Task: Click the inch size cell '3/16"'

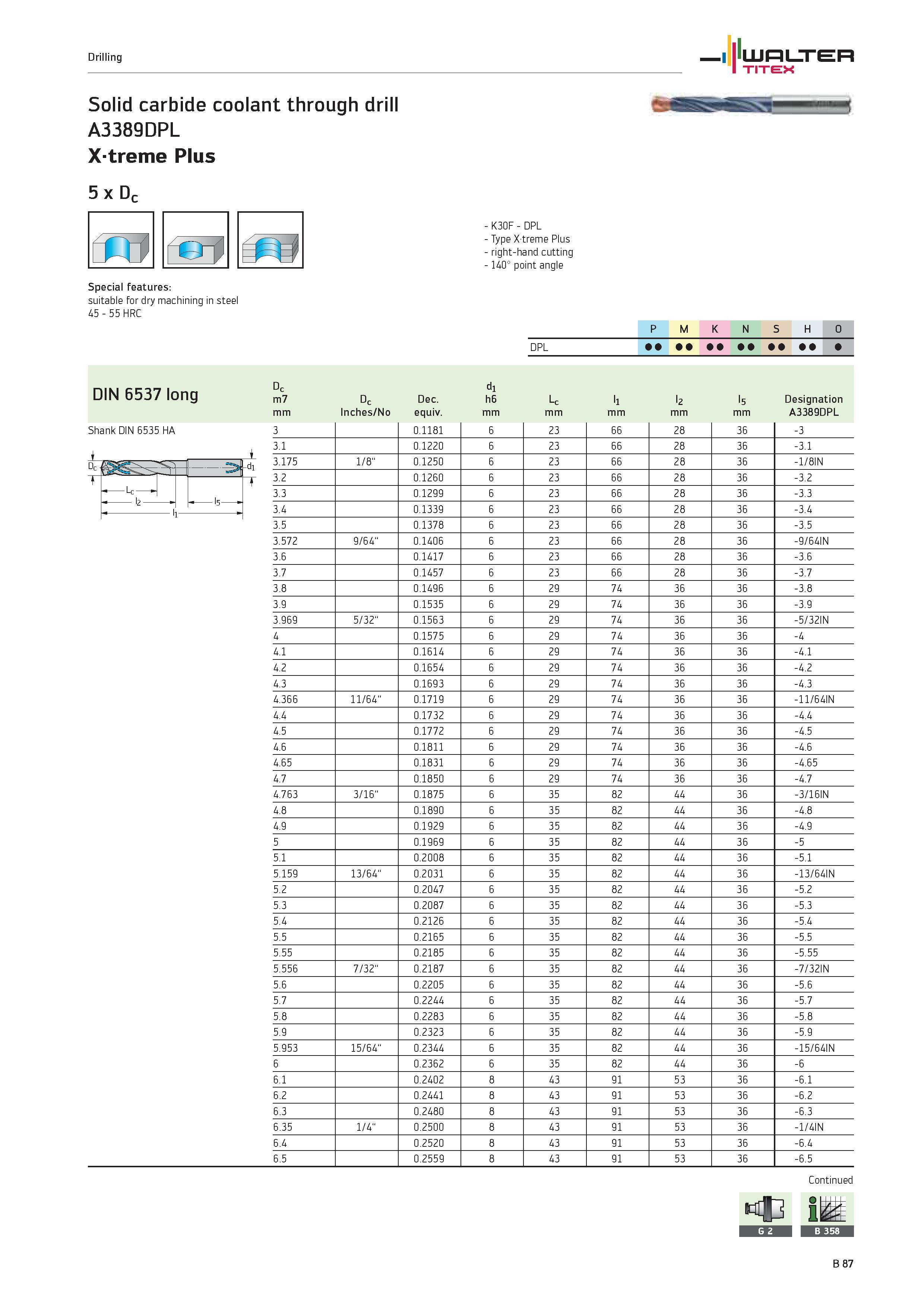Action: point(366,794)
